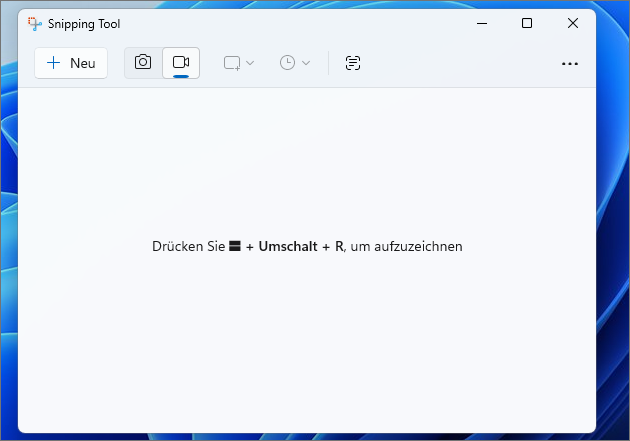630x441 pixels.
Task: Click the 'Snipping Tool' window title
Action: pos(84,24)
